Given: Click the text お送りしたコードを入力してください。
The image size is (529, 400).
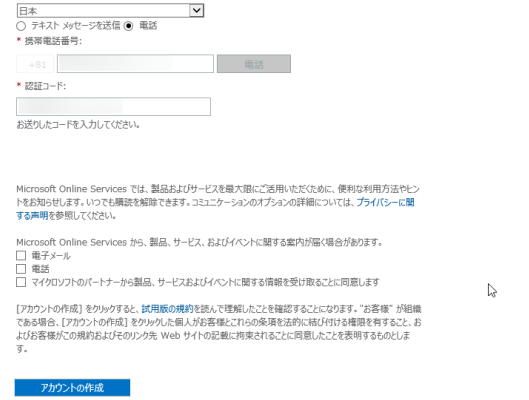Looking at the screenshot, I should click(x=78, y=125).
